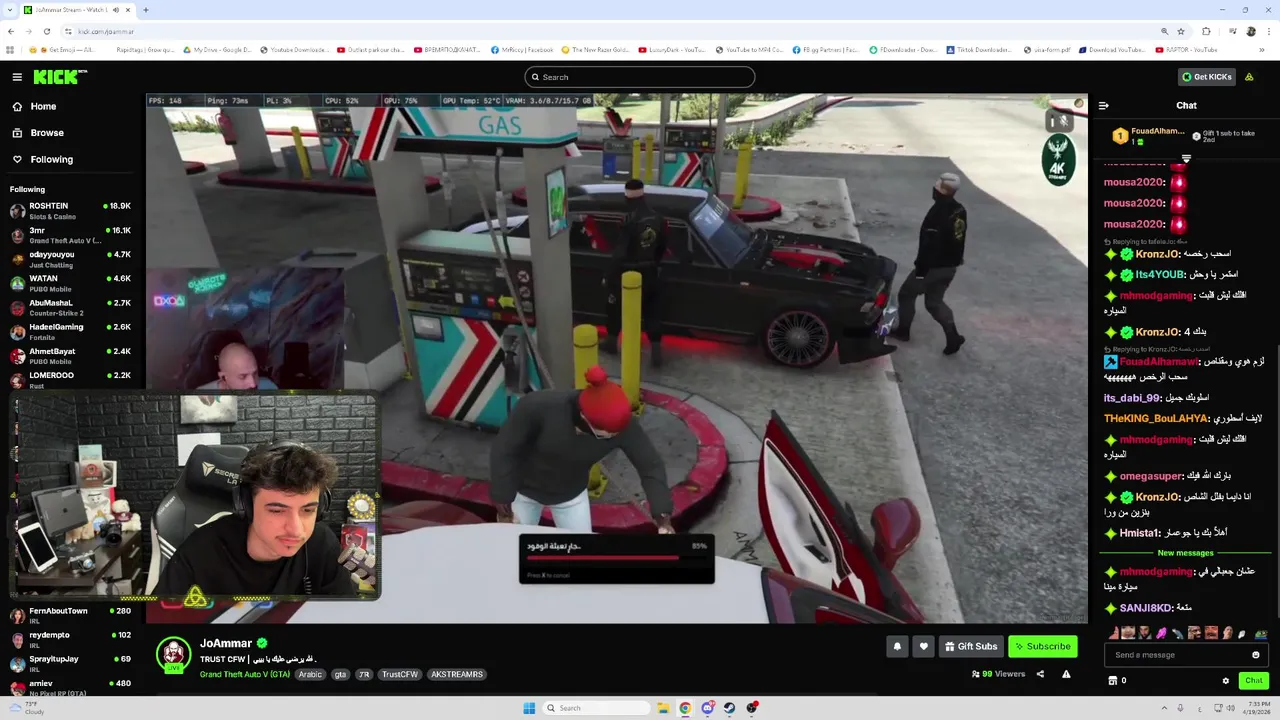The width and height of the screenshot is (1280, 720).
Task: Click omegasuper username in chat
Action: tap(1151, 477)
